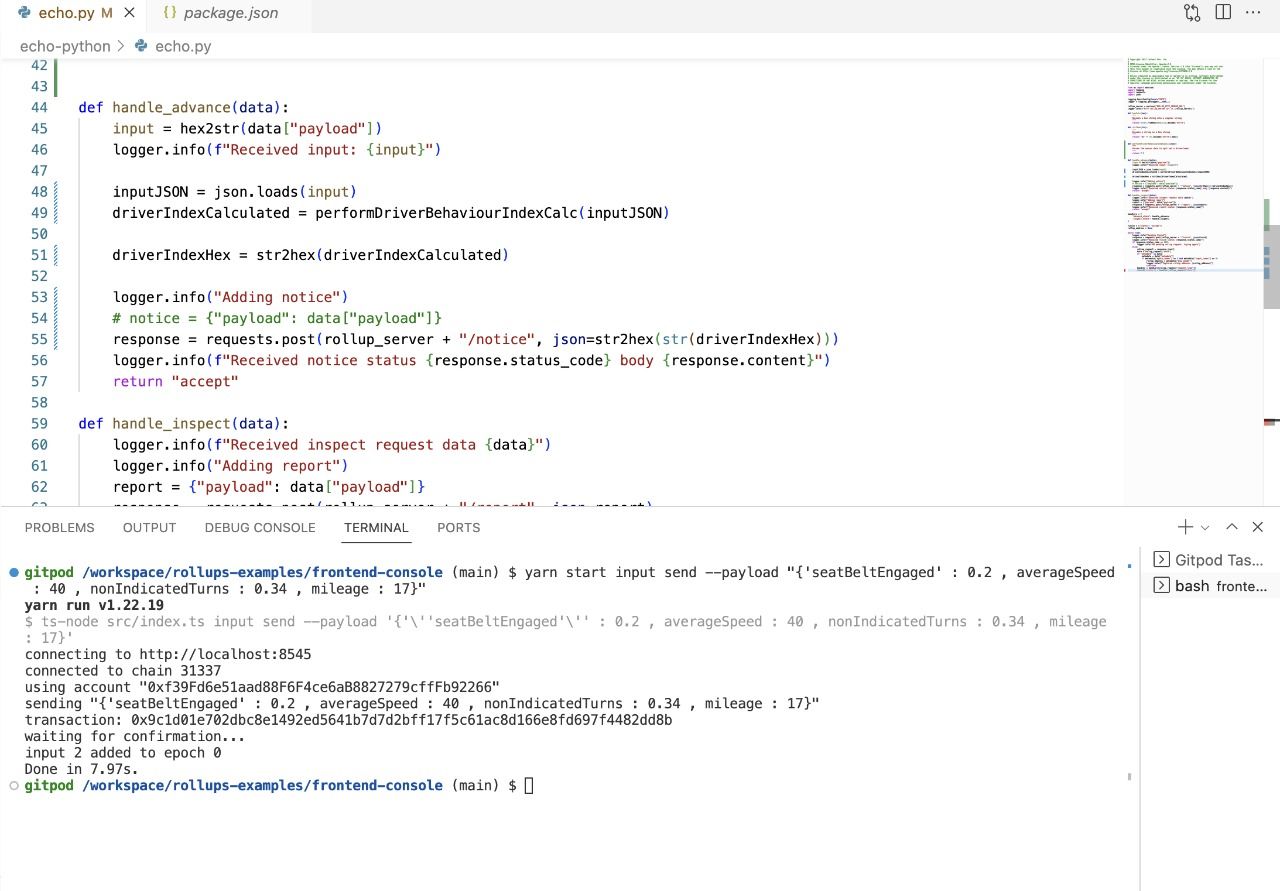Close the terminal panel with X
1280x891 pixels.
tap(1258, 527)
